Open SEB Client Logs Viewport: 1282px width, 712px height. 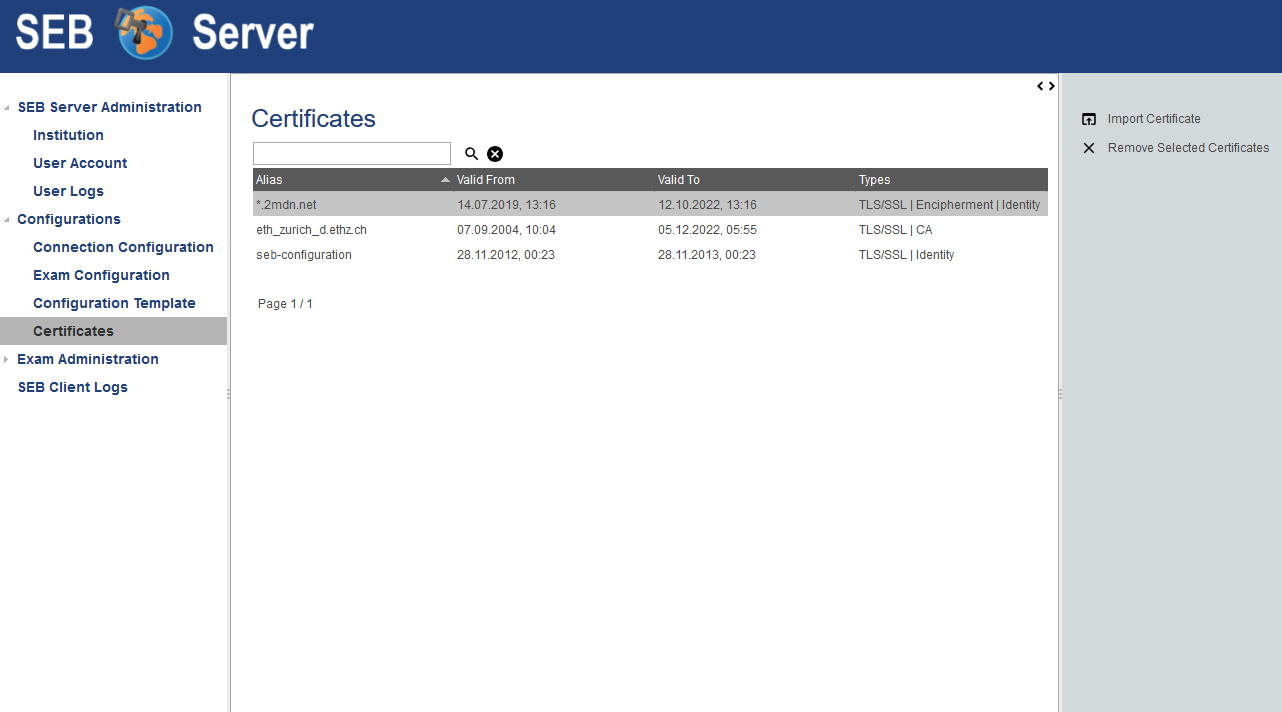pyautogui.click(x=72, y=387)
